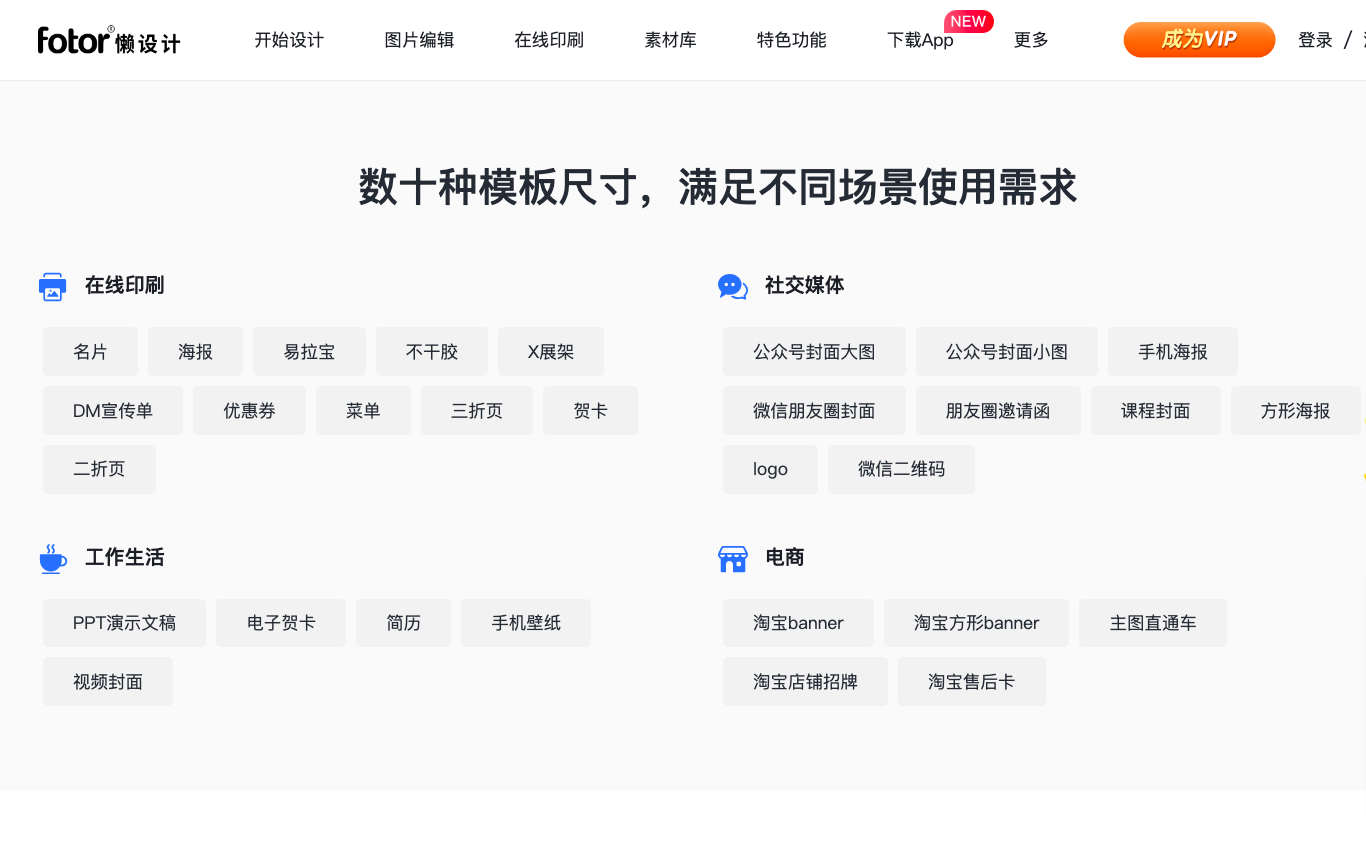Screen dimensions: 1366x860
Task: Open the 素材库 section
Action: coord(670,40)
